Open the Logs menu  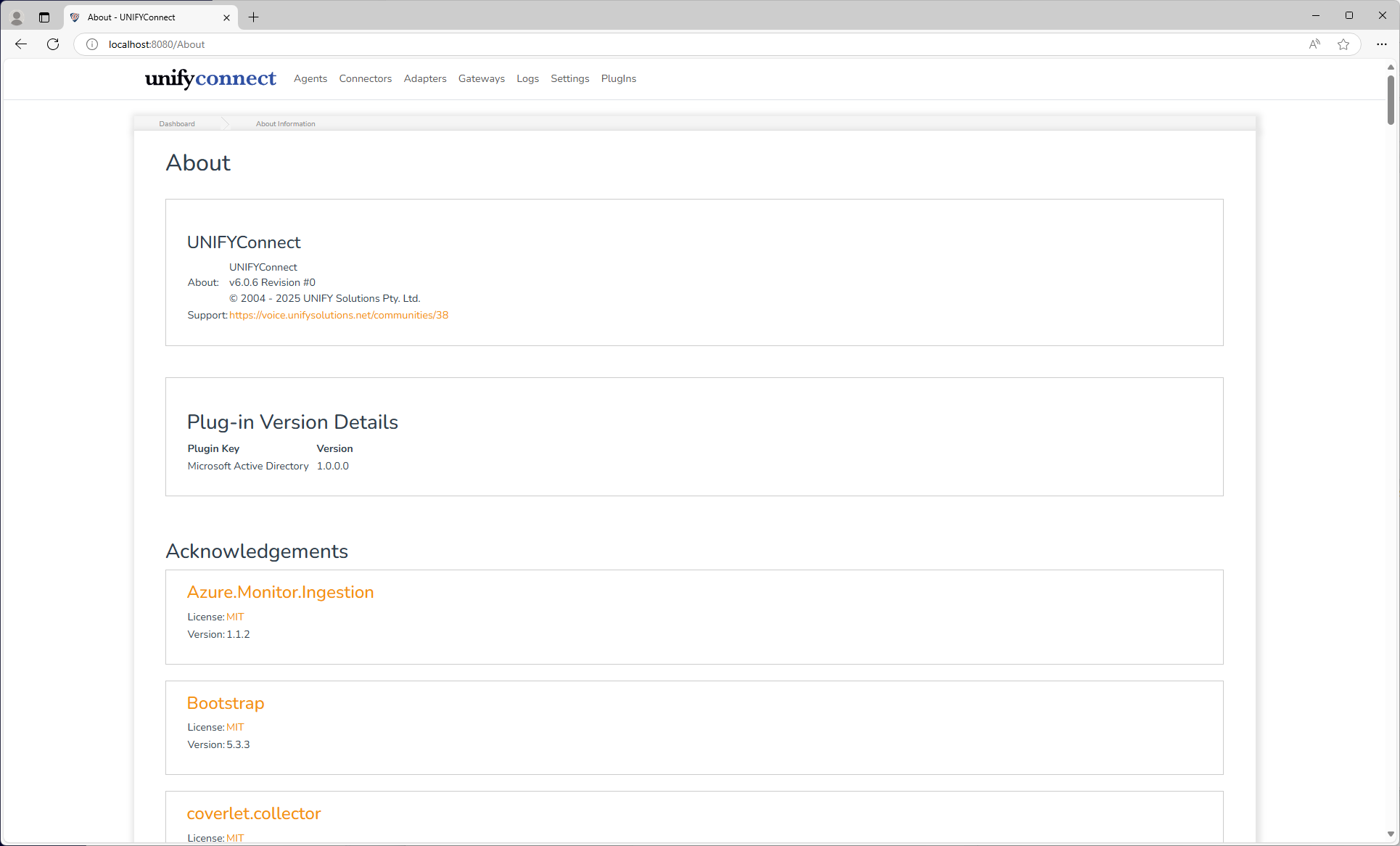tap(528, 78)
